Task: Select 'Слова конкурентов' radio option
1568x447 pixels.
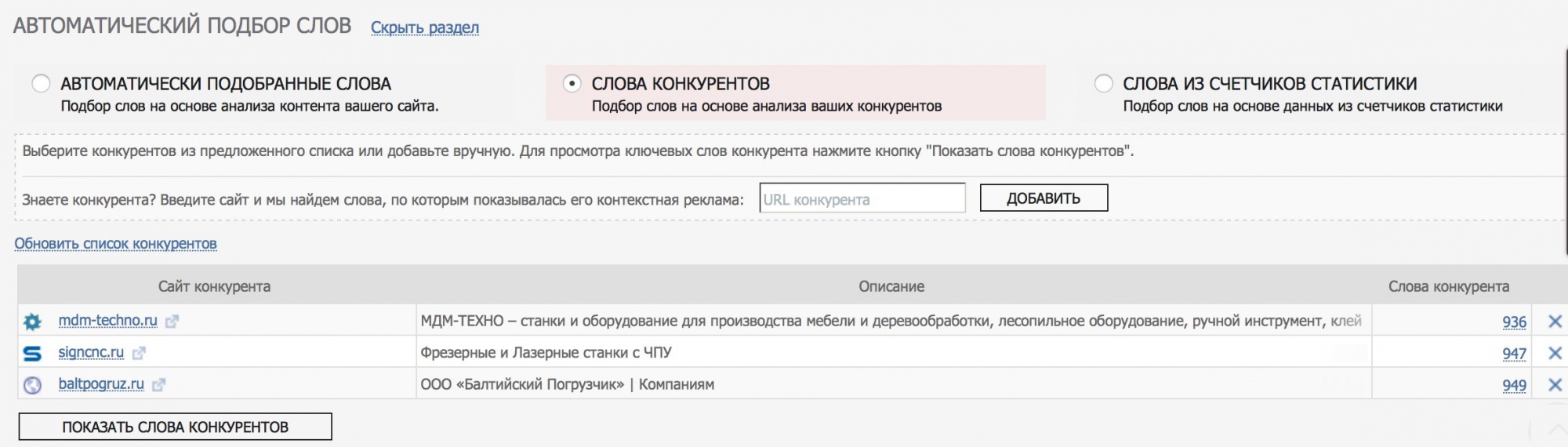Action: [x=572, y=83]
